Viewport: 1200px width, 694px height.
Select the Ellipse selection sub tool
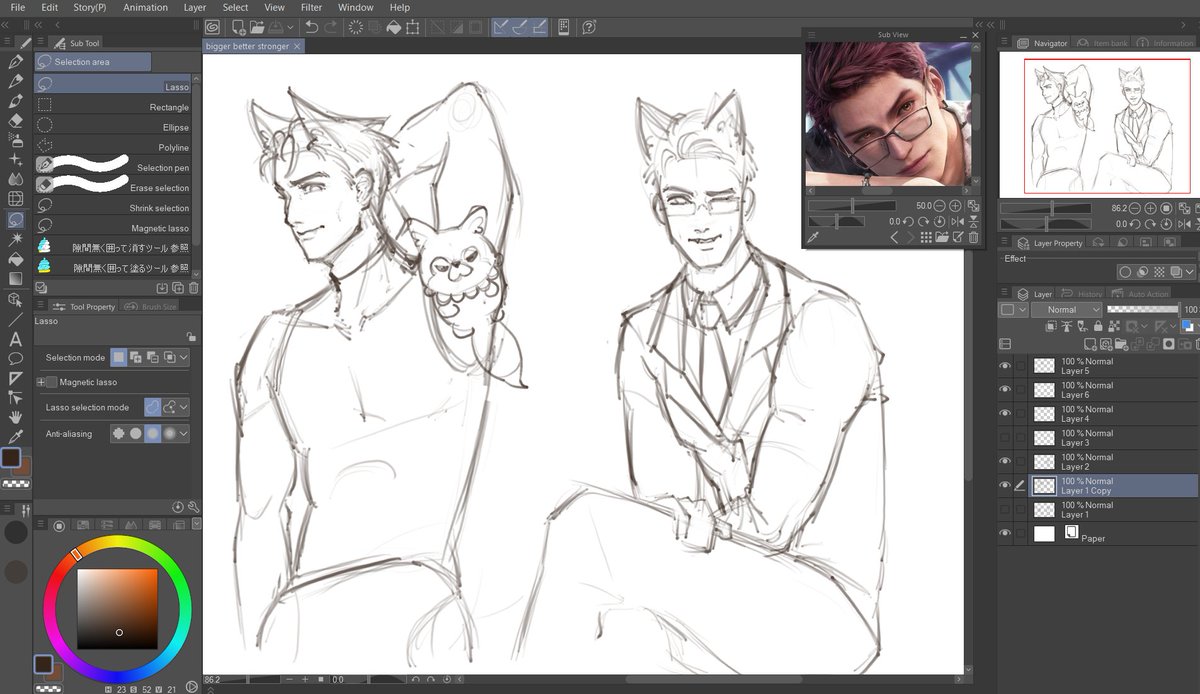113,127
